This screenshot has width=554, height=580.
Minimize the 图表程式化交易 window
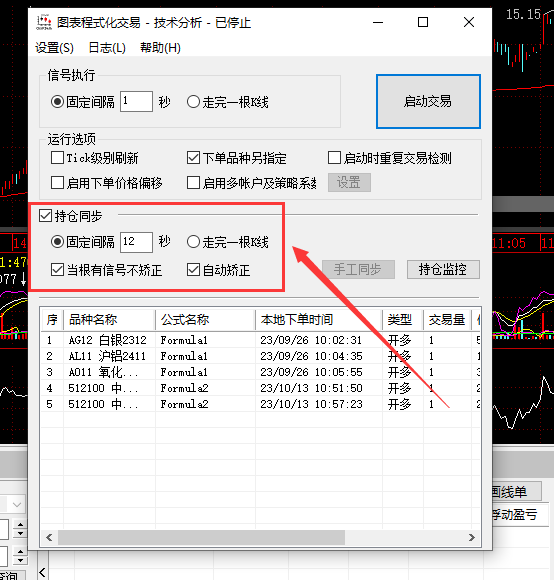(x=378, y=22)
